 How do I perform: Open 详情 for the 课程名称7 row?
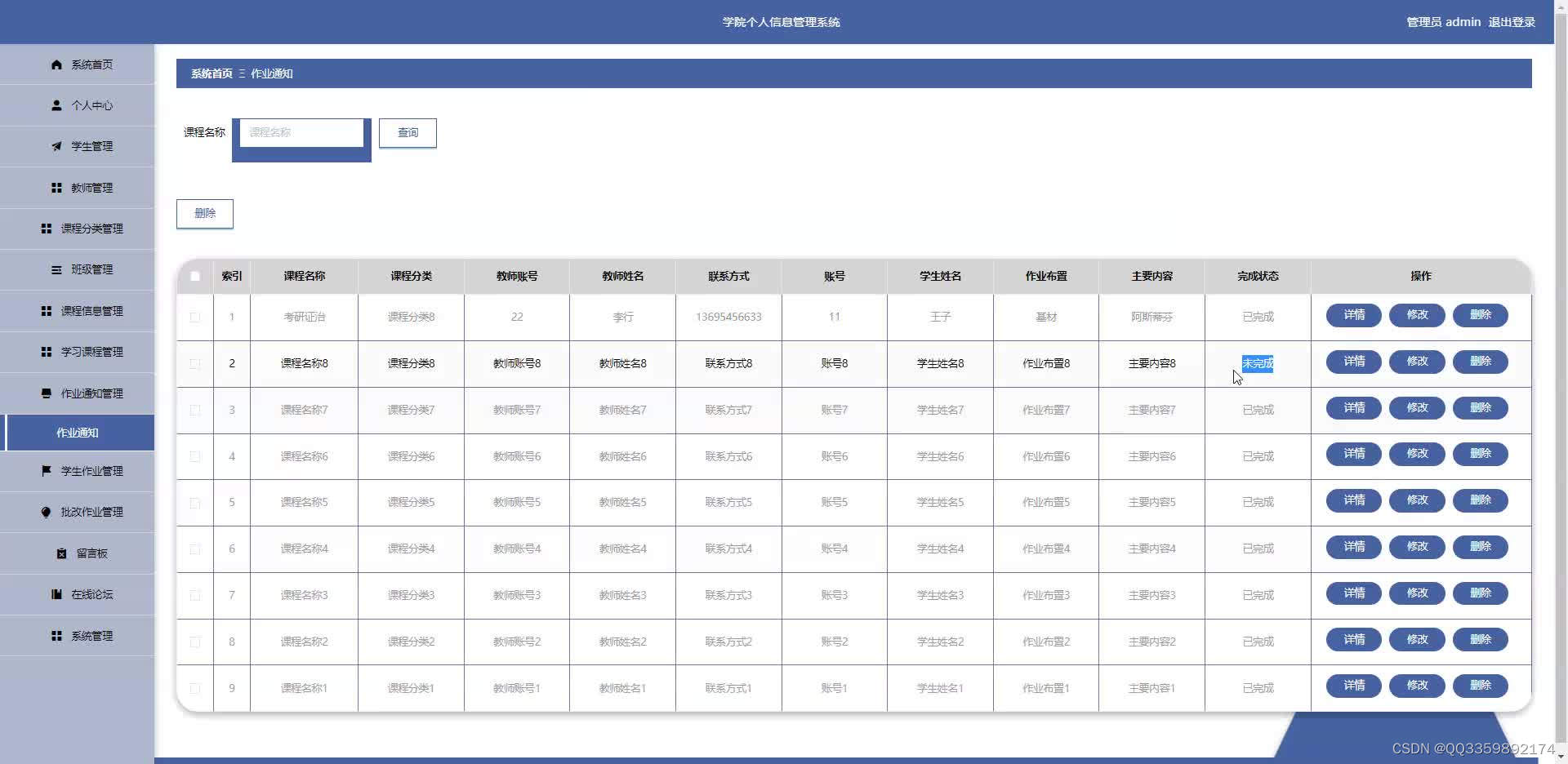[1354, 408]
